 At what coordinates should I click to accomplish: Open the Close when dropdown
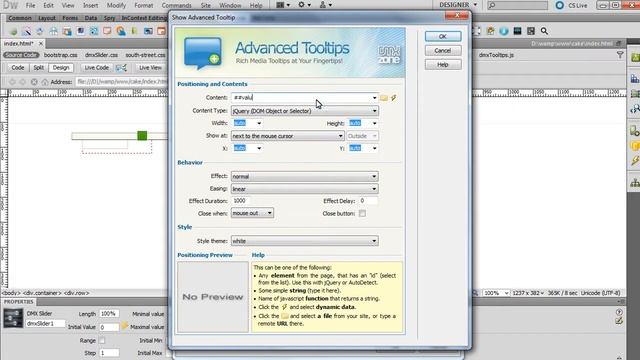252,213
